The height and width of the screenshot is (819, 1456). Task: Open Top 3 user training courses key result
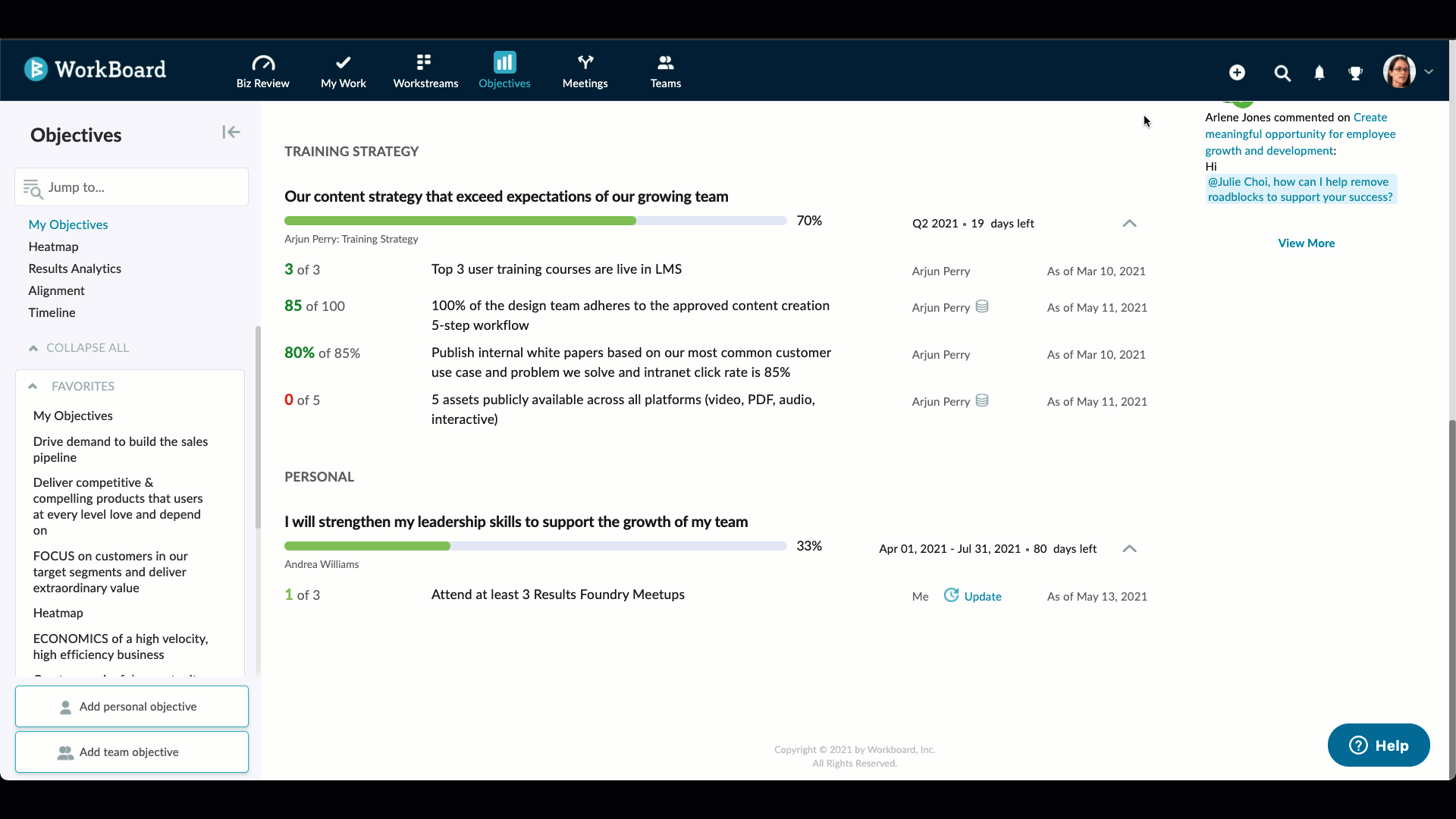(556, 269)
